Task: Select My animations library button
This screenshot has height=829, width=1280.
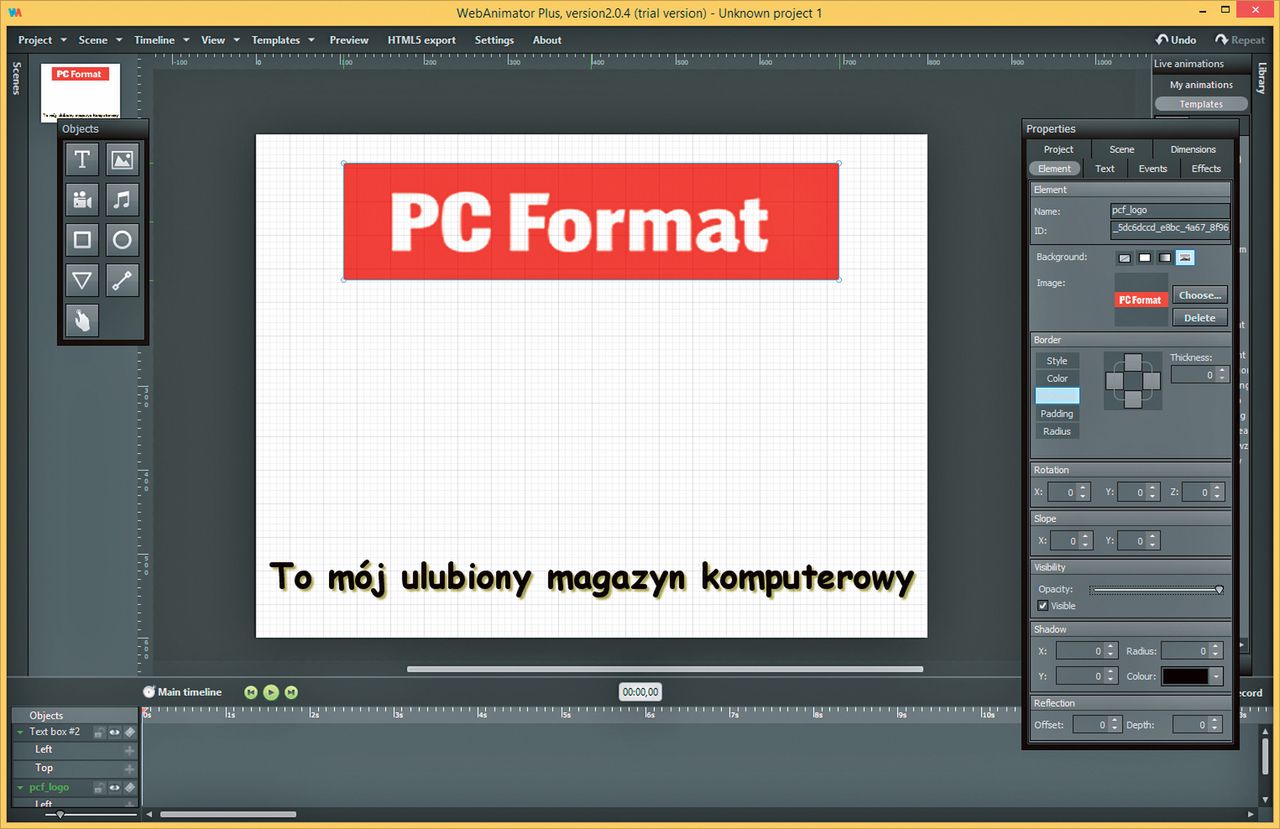Action: coord(1201,85)
